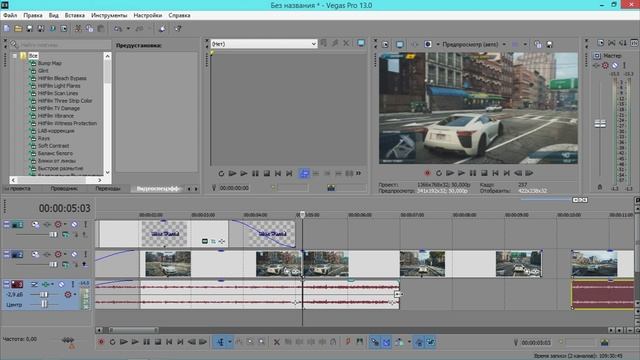Adjust the Центр pan slider on audio track
The height and width of the screenshot is (360, 640).
[44, 304]
